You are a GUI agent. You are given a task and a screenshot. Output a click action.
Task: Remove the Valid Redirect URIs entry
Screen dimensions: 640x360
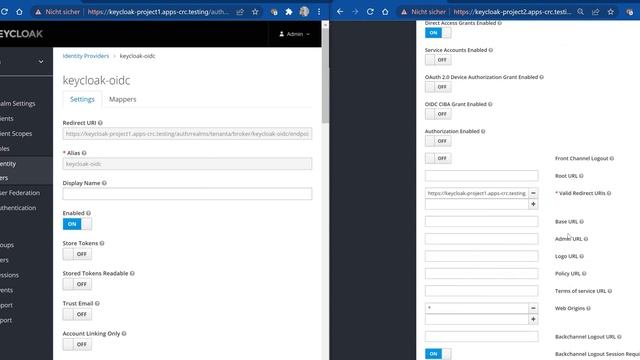533,193
